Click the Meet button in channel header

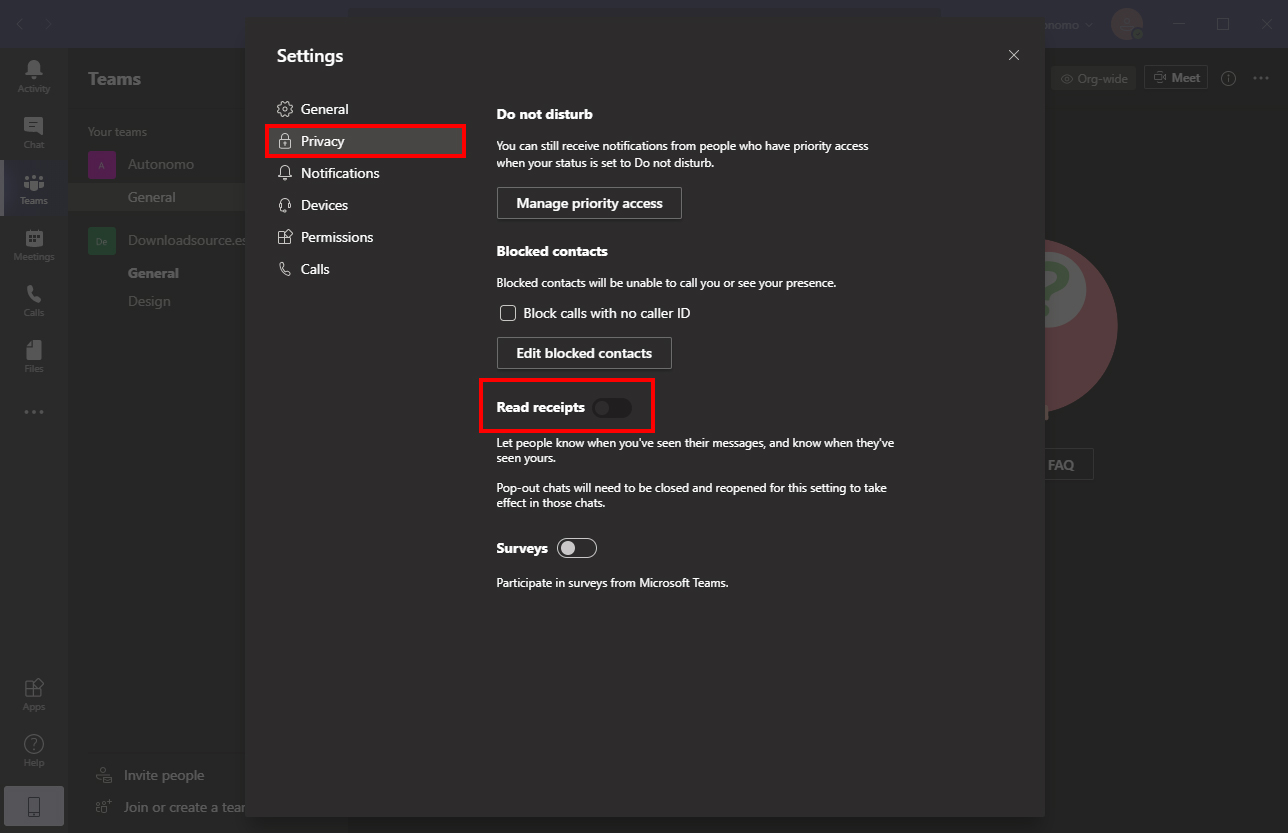coord(1176,78)
